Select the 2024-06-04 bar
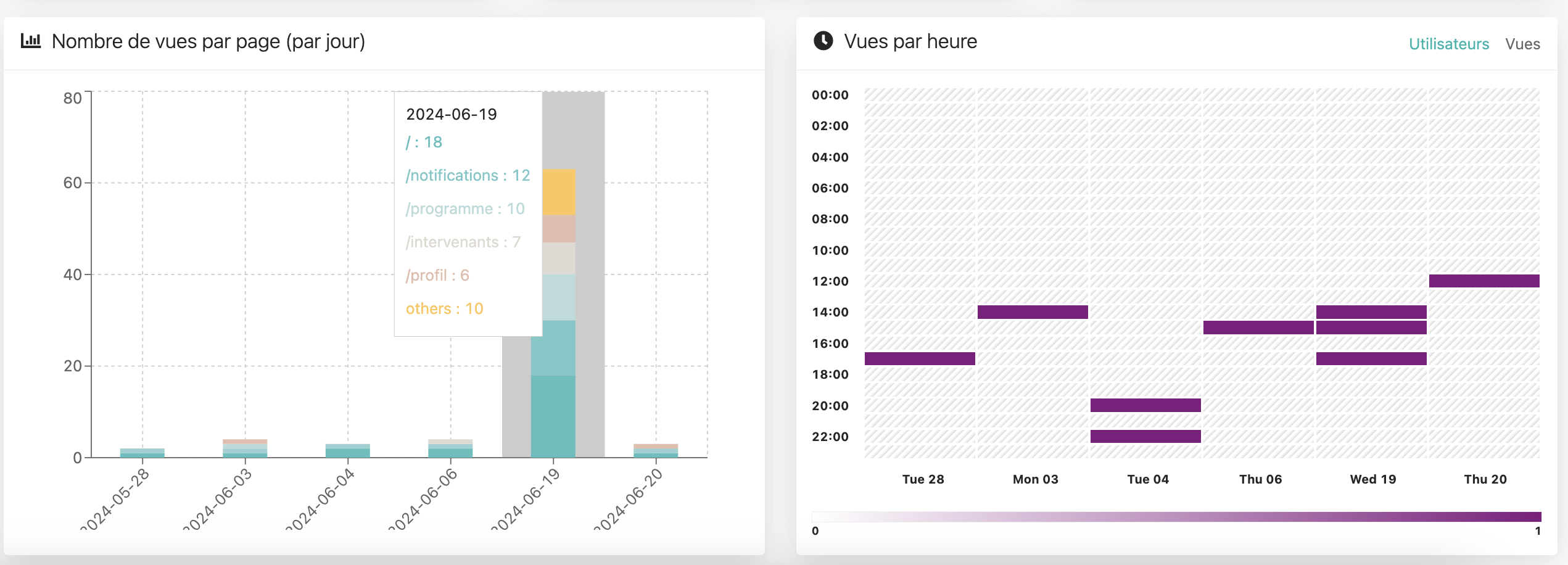 click(x=348, y=451)
